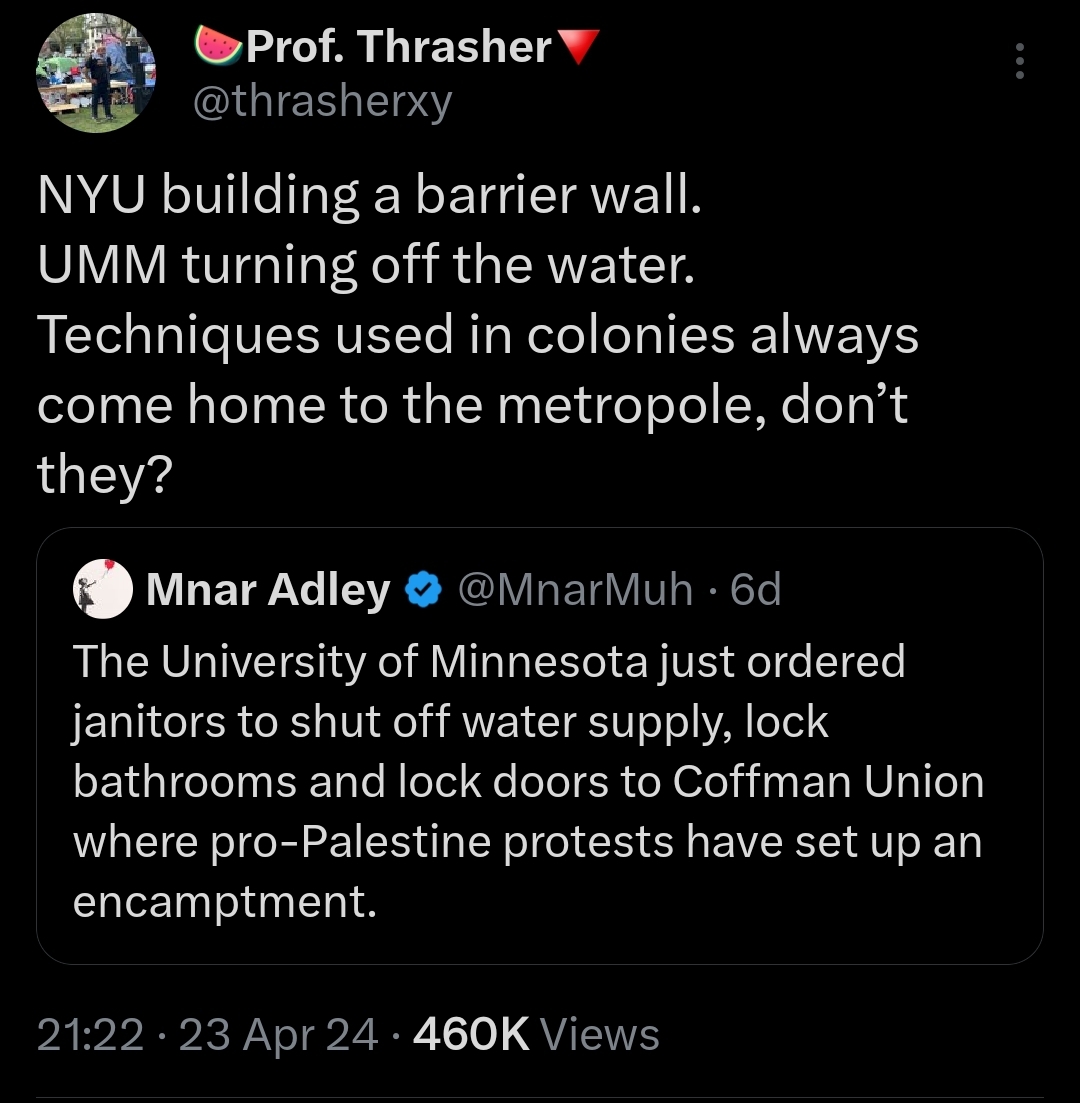The image size is (1080, 1103).
Task: Tap the watermelon emoji beside the name
Action: 218,46
